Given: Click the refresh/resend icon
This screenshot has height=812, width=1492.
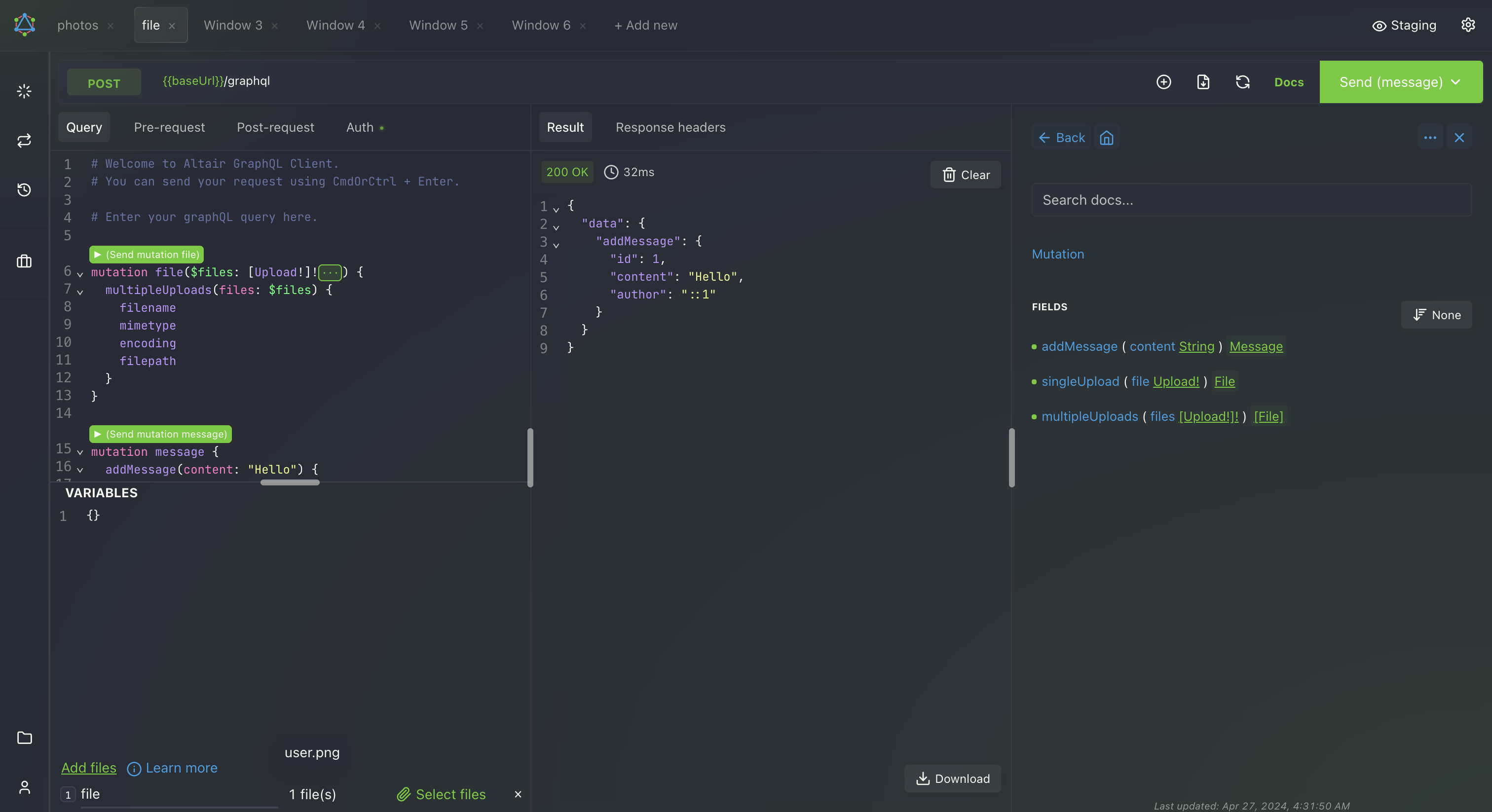Looking at the screenshot, I should (x=1245, y=81).
